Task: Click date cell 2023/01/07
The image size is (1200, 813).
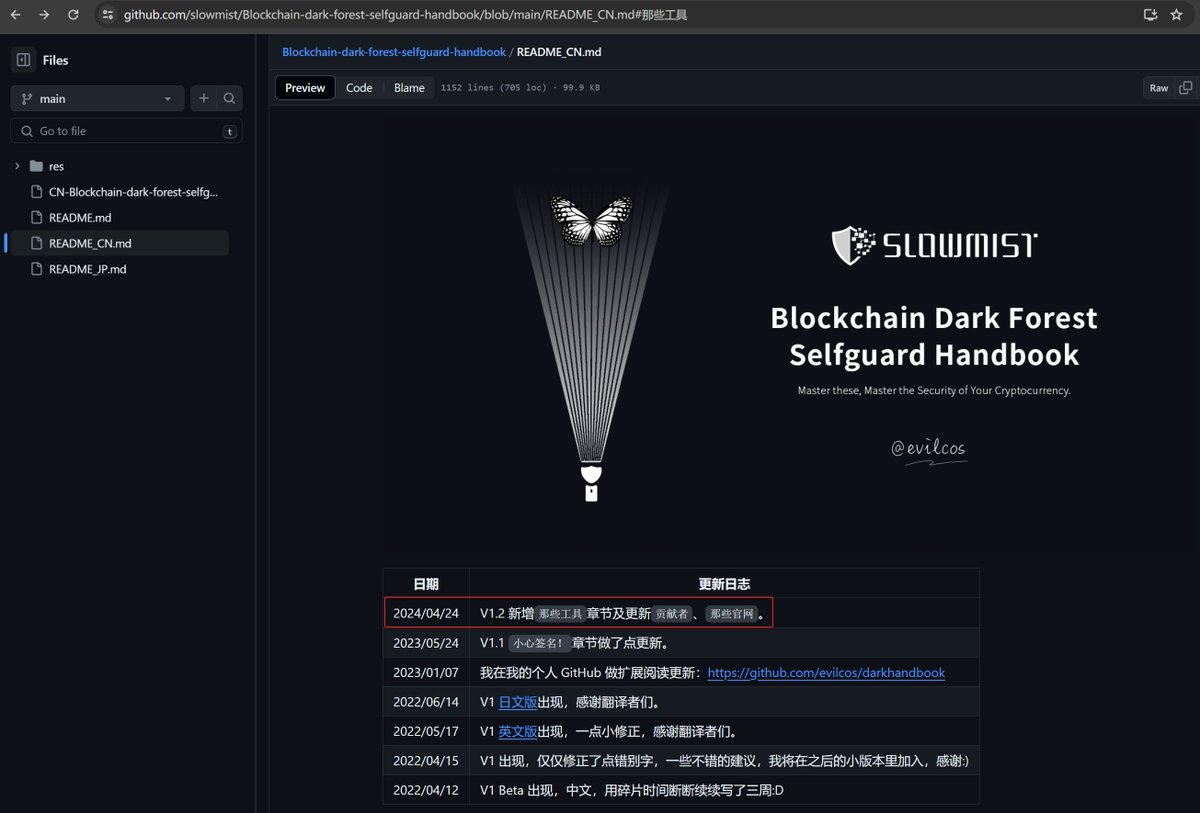Action: (x=426, y=673)
